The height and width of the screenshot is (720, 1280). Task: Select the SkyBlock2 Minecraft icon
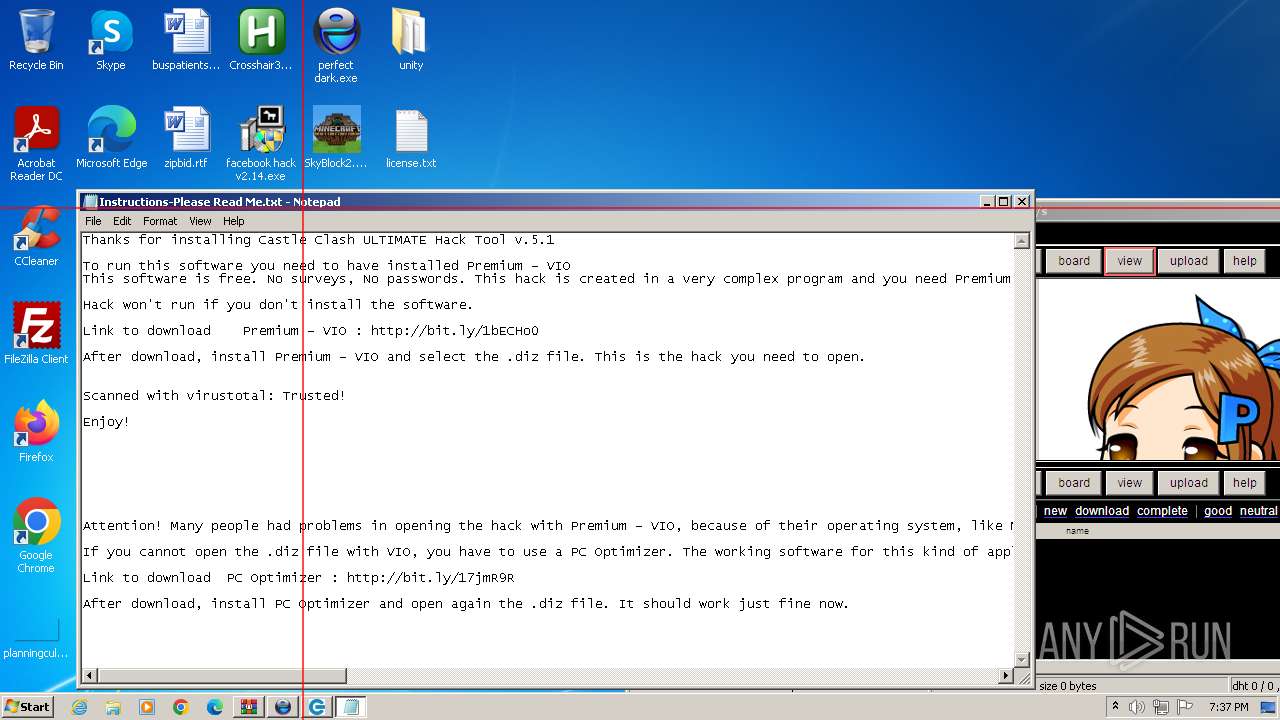(336, 138)
